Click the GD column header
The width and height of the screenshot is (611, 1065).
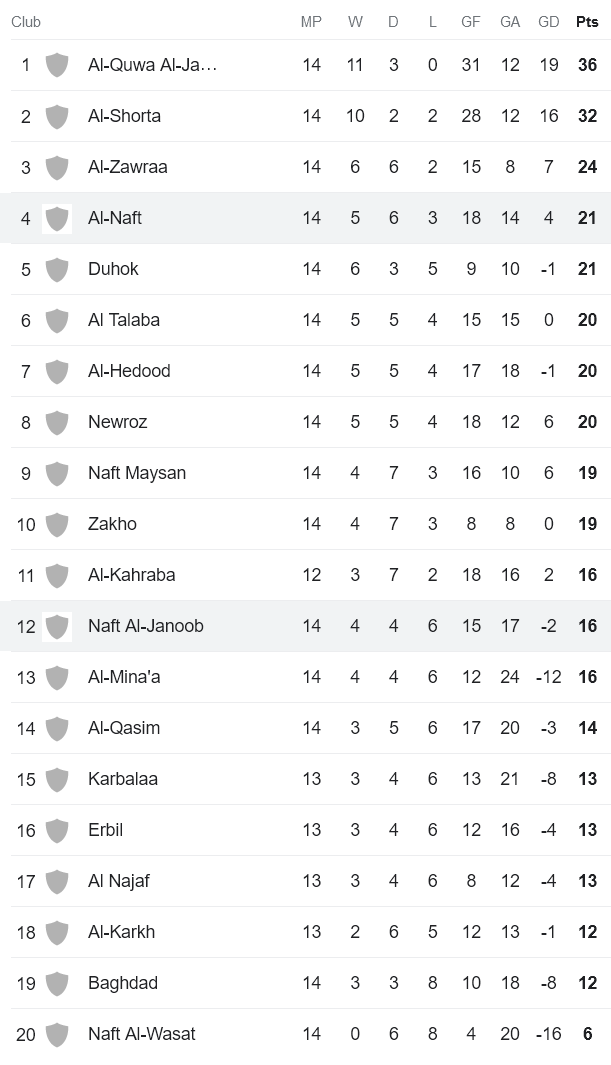pyautogui.click(x=548, y=22)
